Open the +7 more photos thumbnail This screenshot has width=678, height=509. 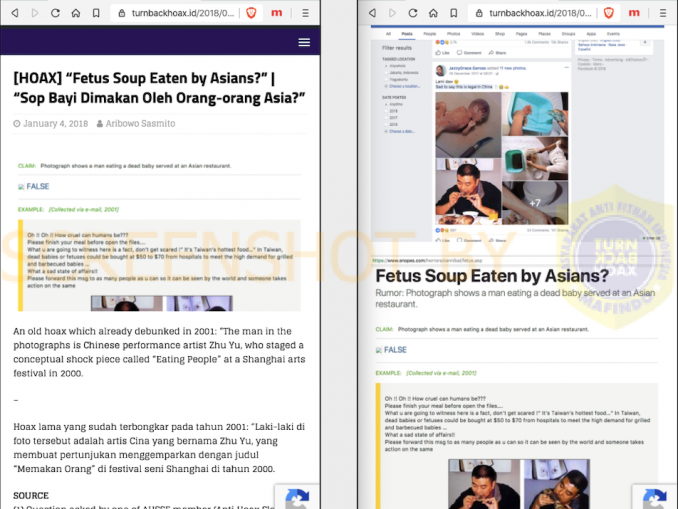tap(535, 202)
